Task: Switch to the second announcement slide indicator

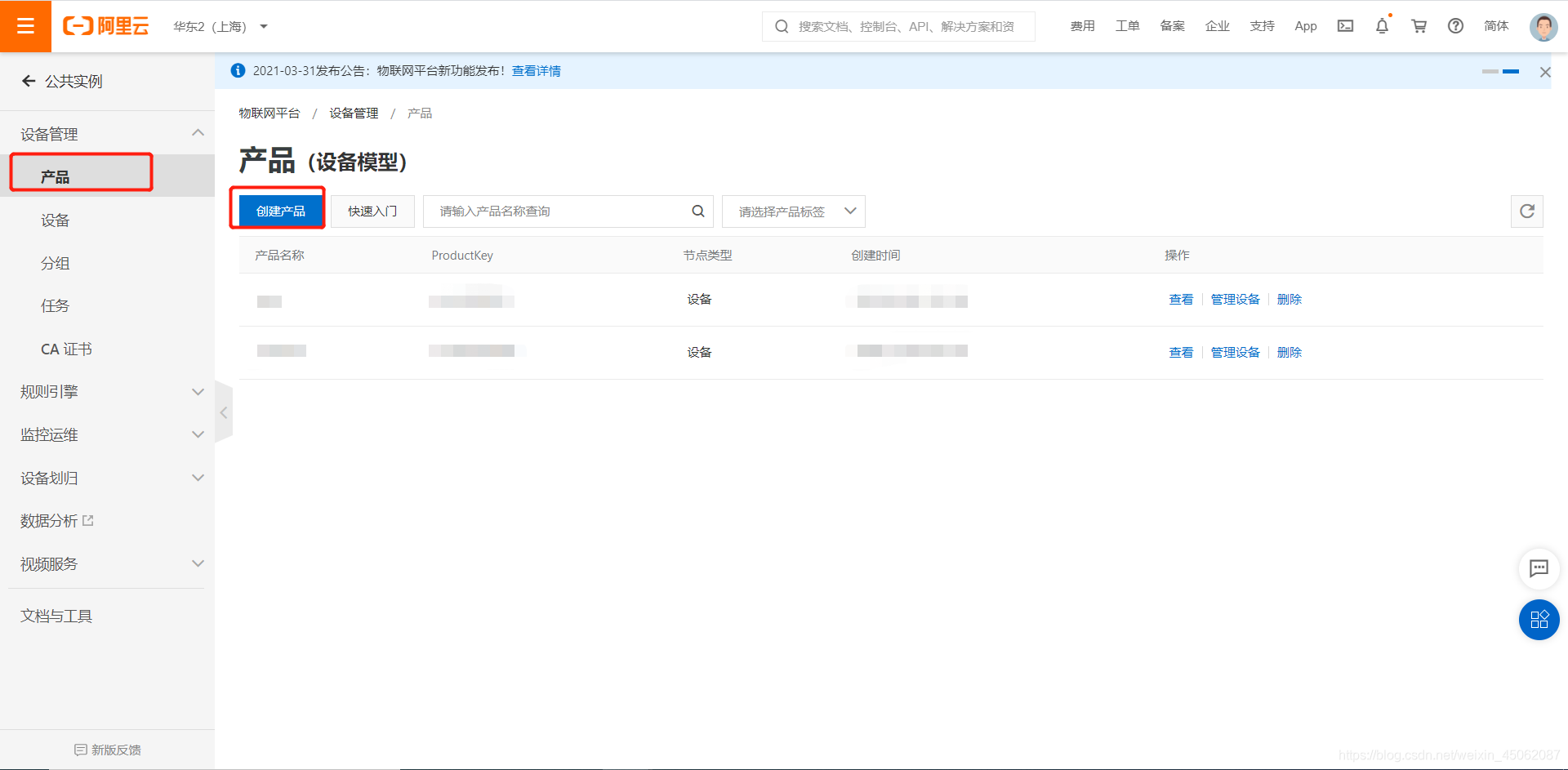Action: pyautogui.click(x=1510, y=72)
